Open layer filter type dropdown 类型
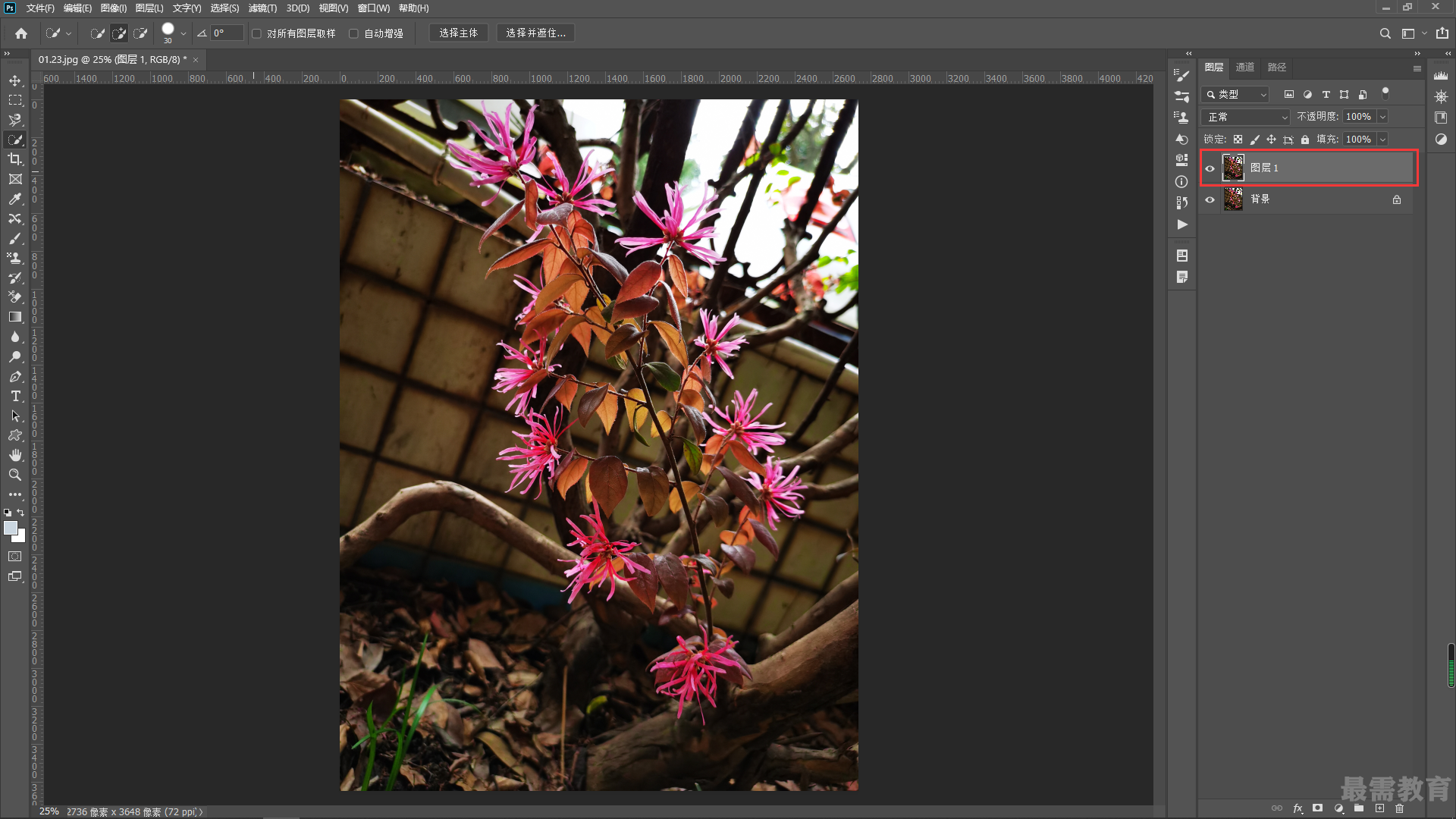This screenshot has height=819, width=1456. (1235, 95)
